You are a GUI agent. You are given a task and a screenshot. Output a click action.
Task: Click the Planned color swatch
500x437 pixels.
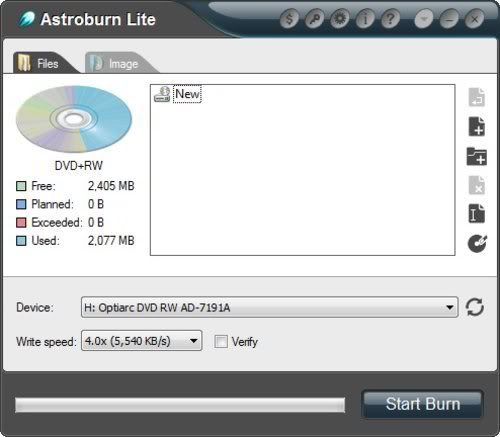click(x=21, y=204)
